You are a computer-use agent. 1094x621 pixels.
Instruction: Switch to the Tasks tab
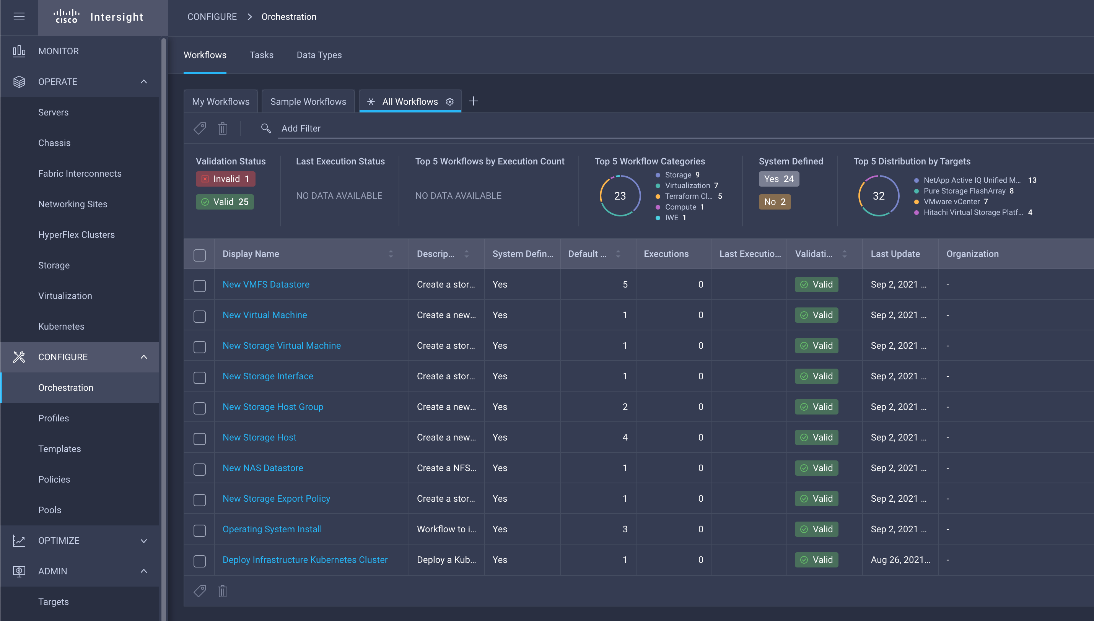[x=262, y=55]
